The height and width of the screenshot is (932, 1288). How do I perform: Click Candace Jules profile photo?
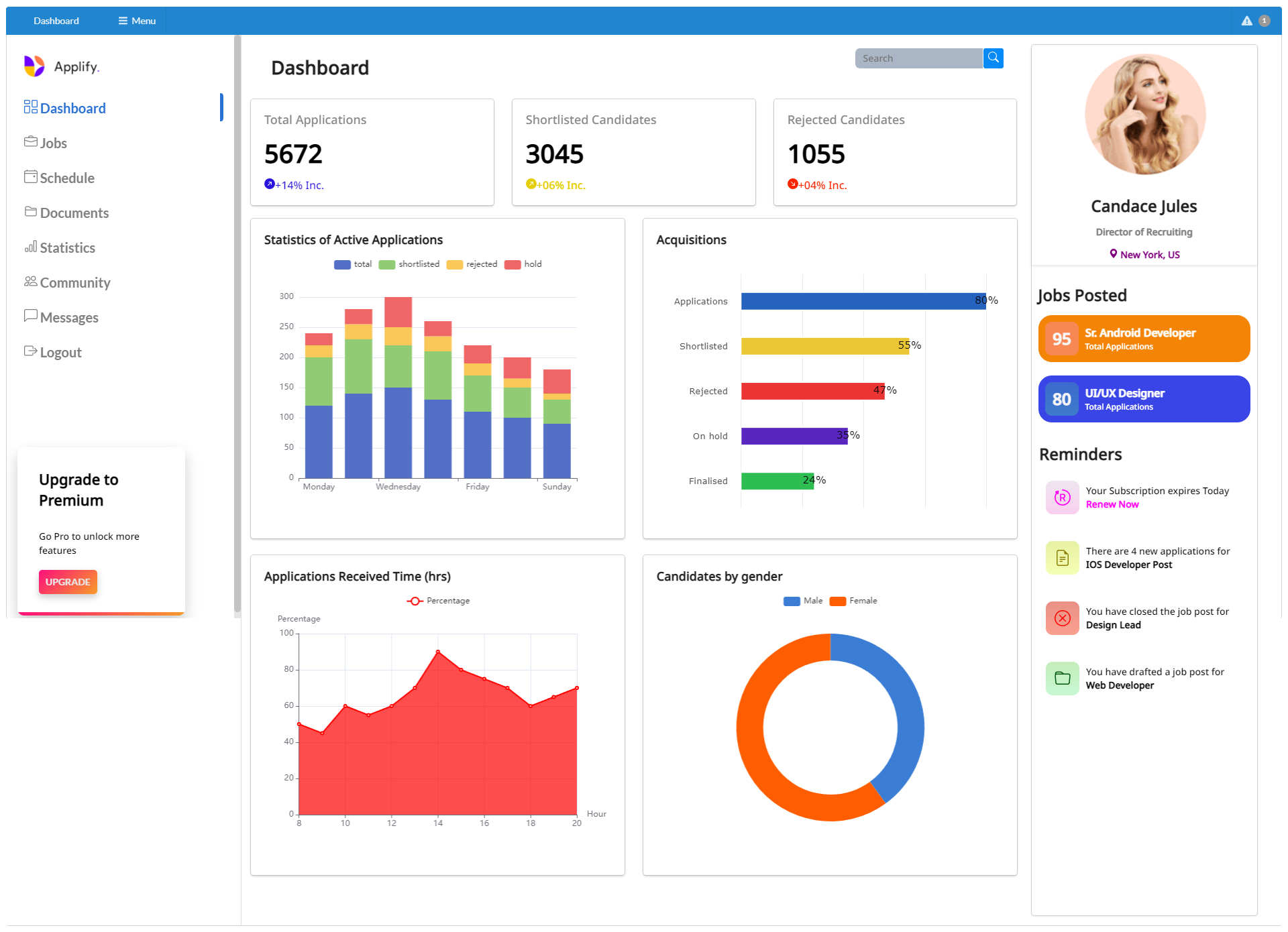1144,114
